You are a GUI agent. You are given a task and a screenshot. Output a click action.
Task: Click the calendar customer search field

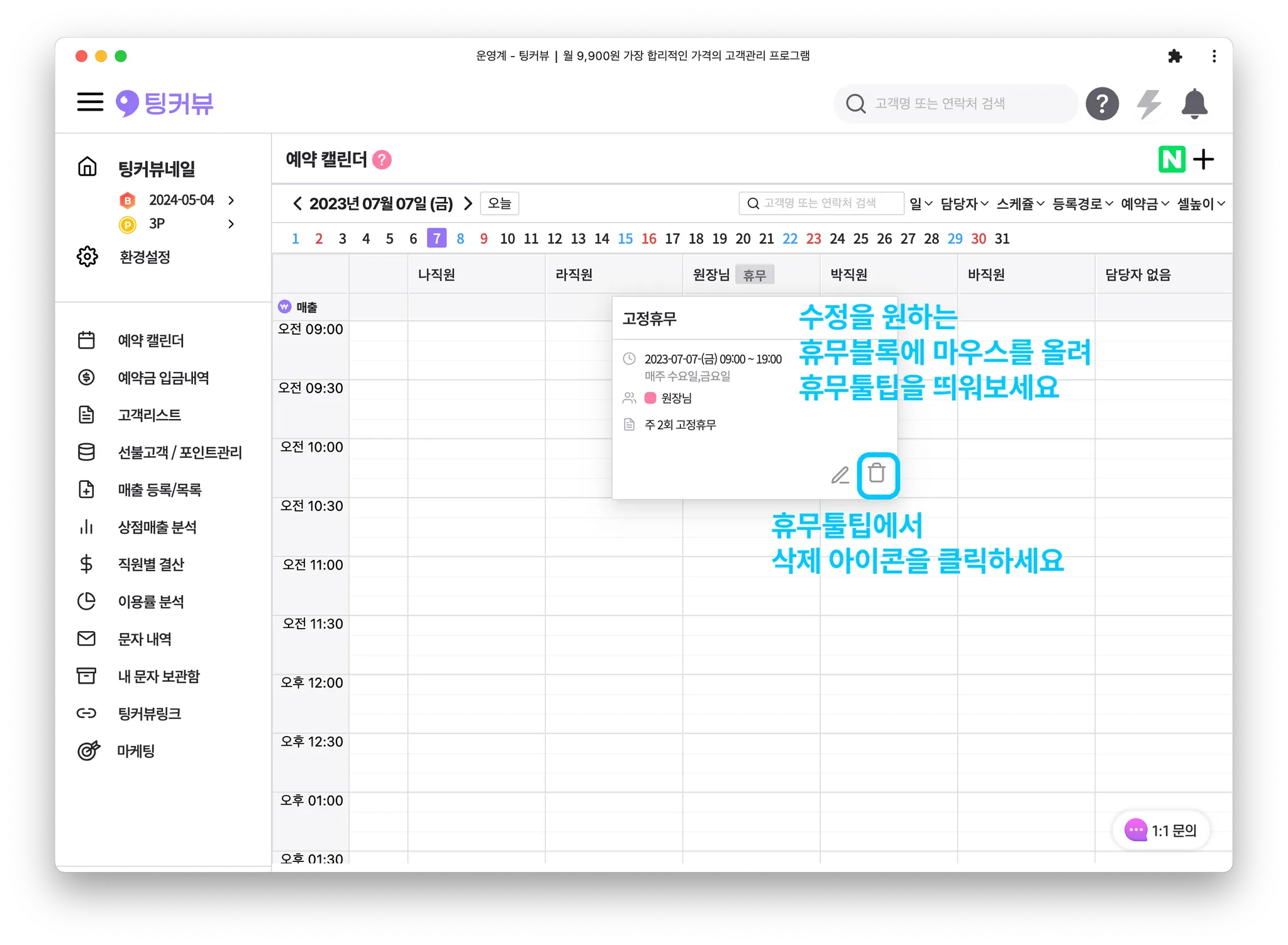(821, 203)
